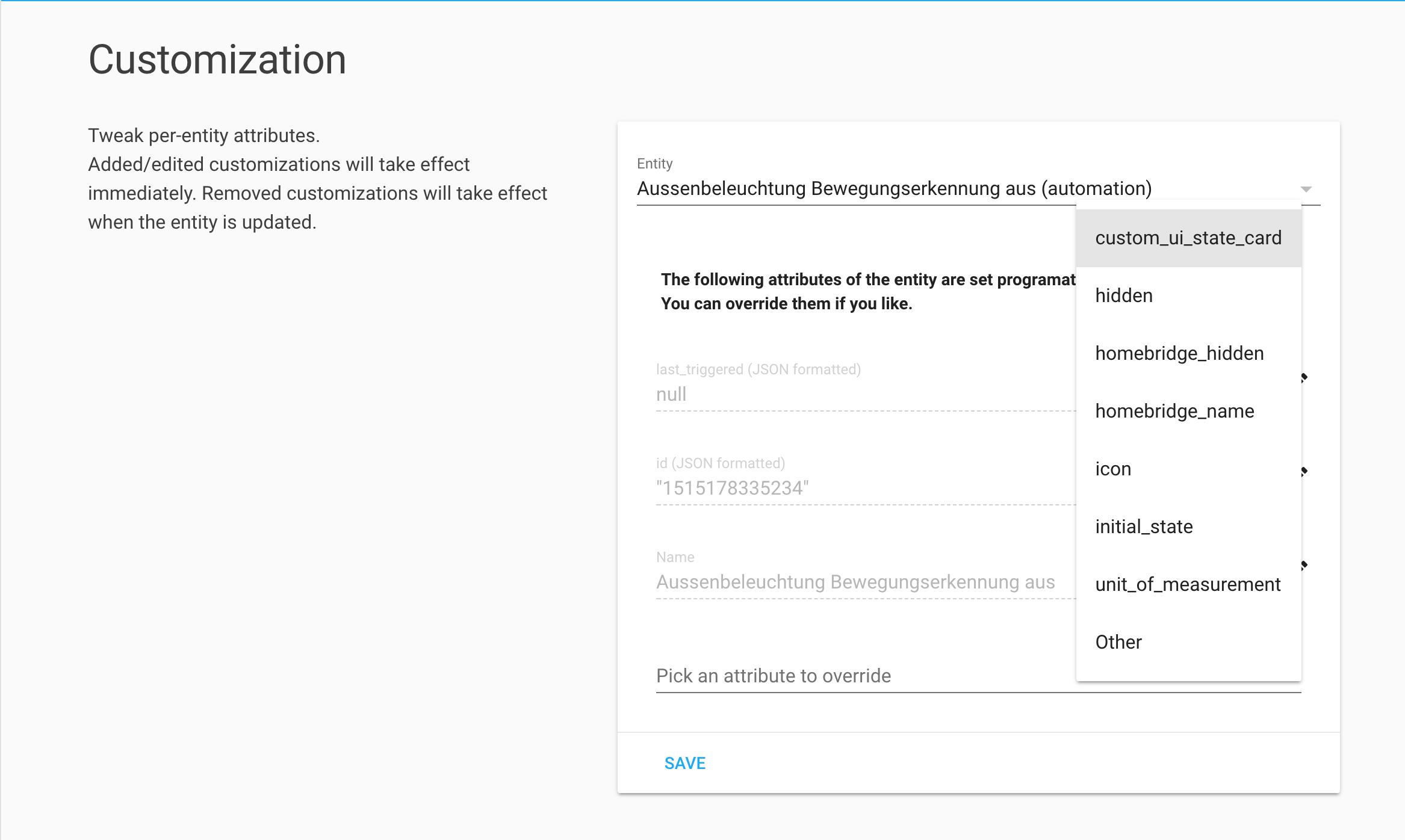
Task: Open the Entity selector showing Aussenbeleuchtung automation
Action: pos(894,189)
